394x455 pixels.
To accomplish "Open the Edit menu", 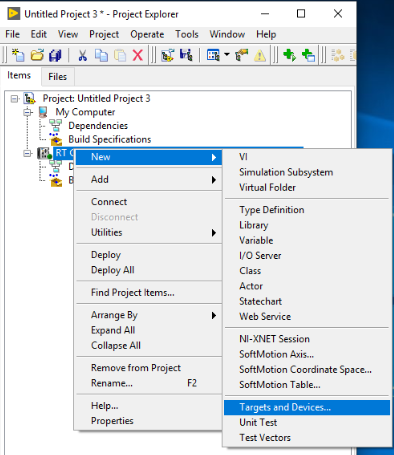I will click(x=39, y=34).
